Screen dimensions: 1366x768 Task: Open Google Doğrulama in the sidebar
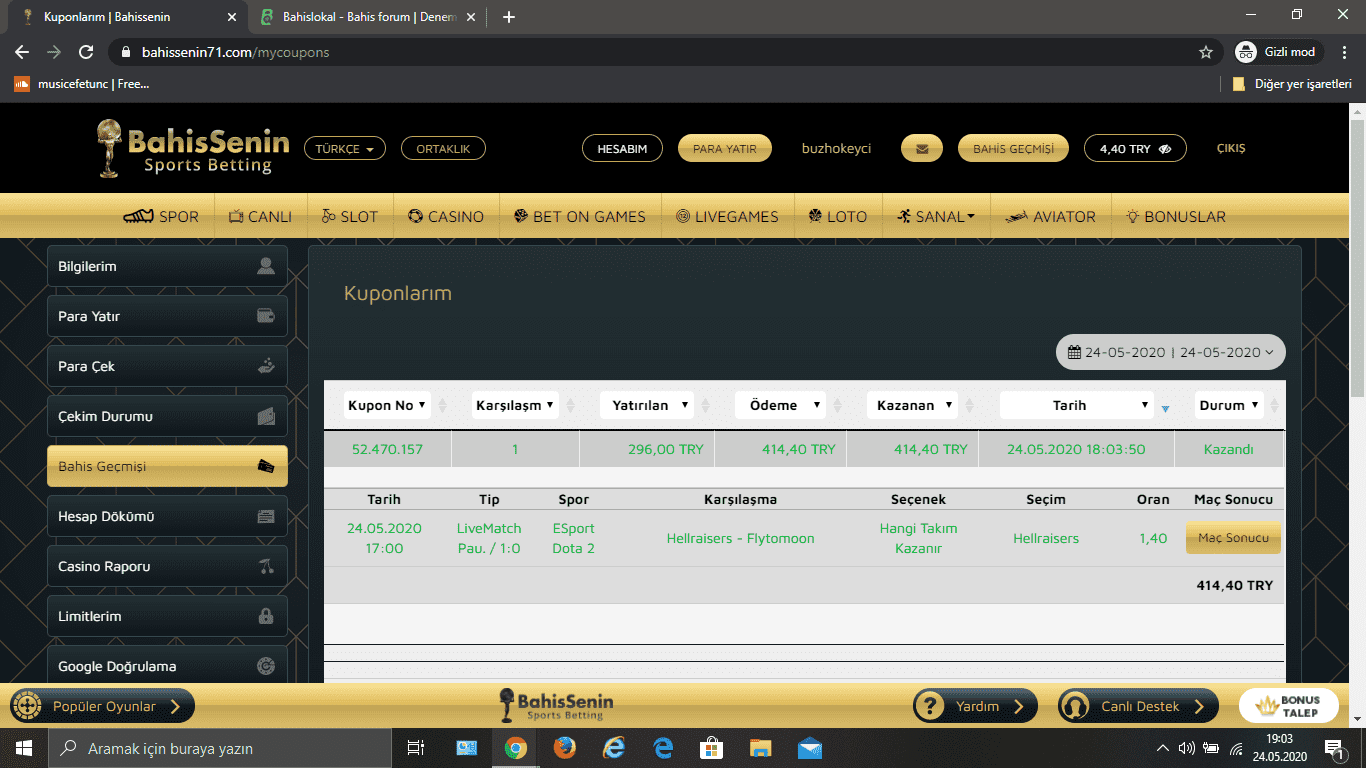click(x=167, y=666)
